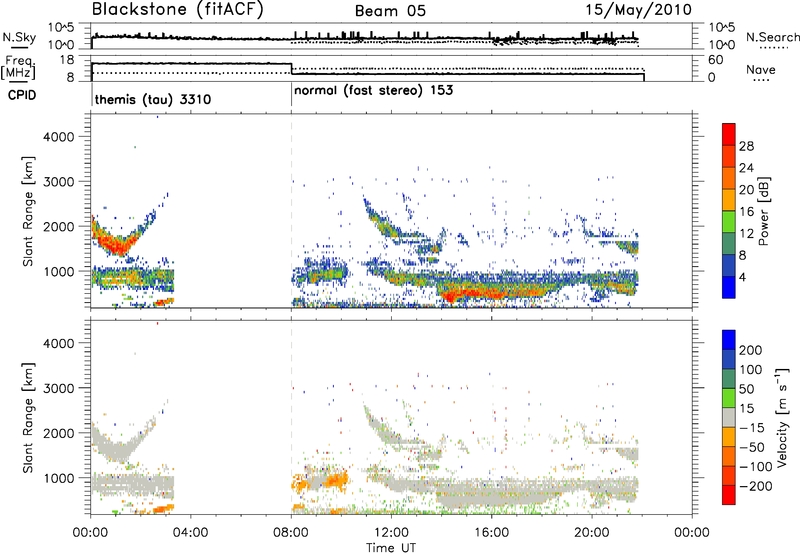800x554 pixels.
Task: Click 'Slant Range [km]' label of velocity panel
Action: [28, 417]
